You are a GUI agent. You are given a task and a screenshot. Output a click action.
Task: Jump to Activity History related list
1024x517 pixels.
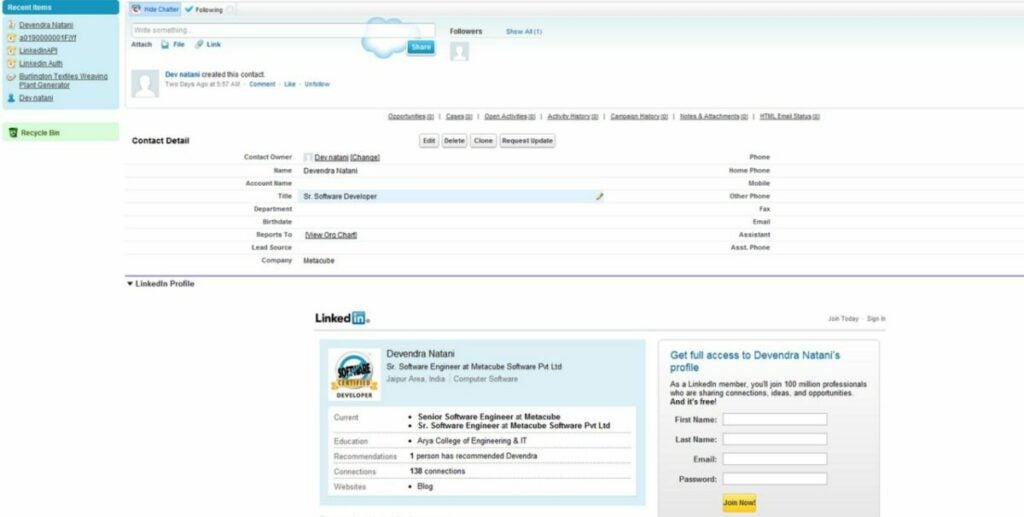pos(573,116)
